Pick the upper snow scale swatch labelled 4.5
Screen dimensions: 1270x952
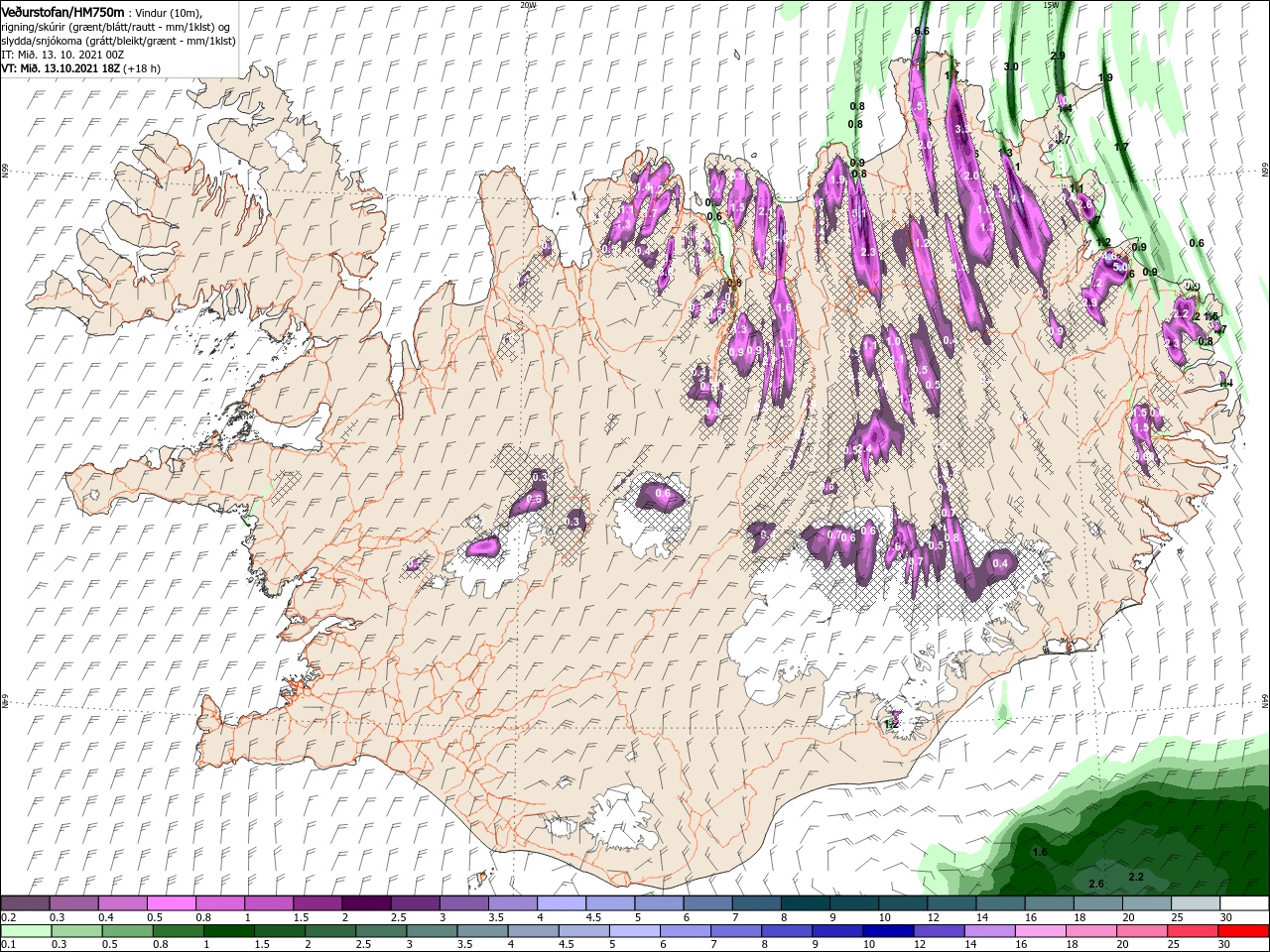(x=610, y=903)
